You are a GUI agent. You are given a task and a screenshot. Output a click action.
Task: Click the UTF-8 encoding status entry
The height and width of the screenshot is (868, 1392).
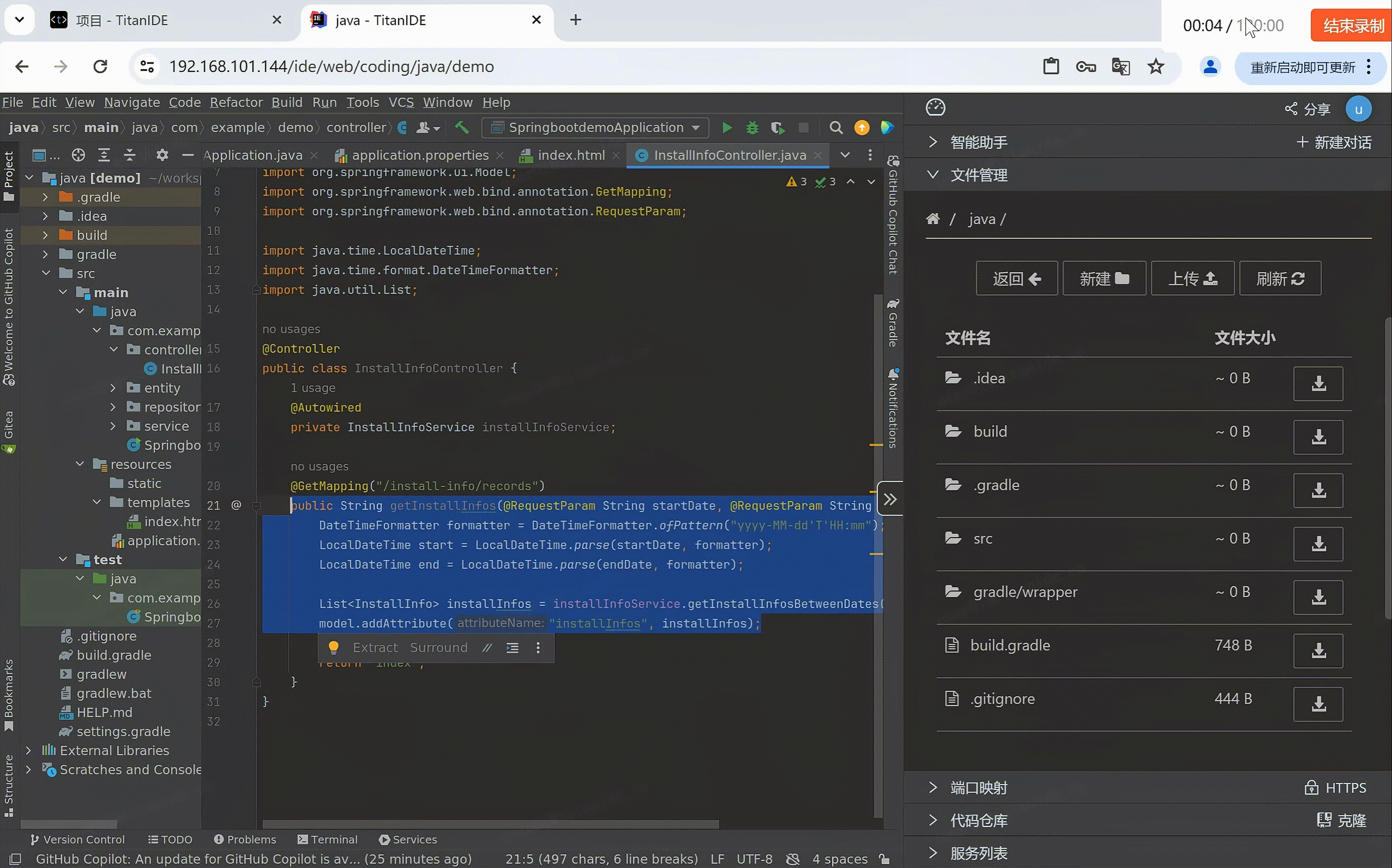754,859
